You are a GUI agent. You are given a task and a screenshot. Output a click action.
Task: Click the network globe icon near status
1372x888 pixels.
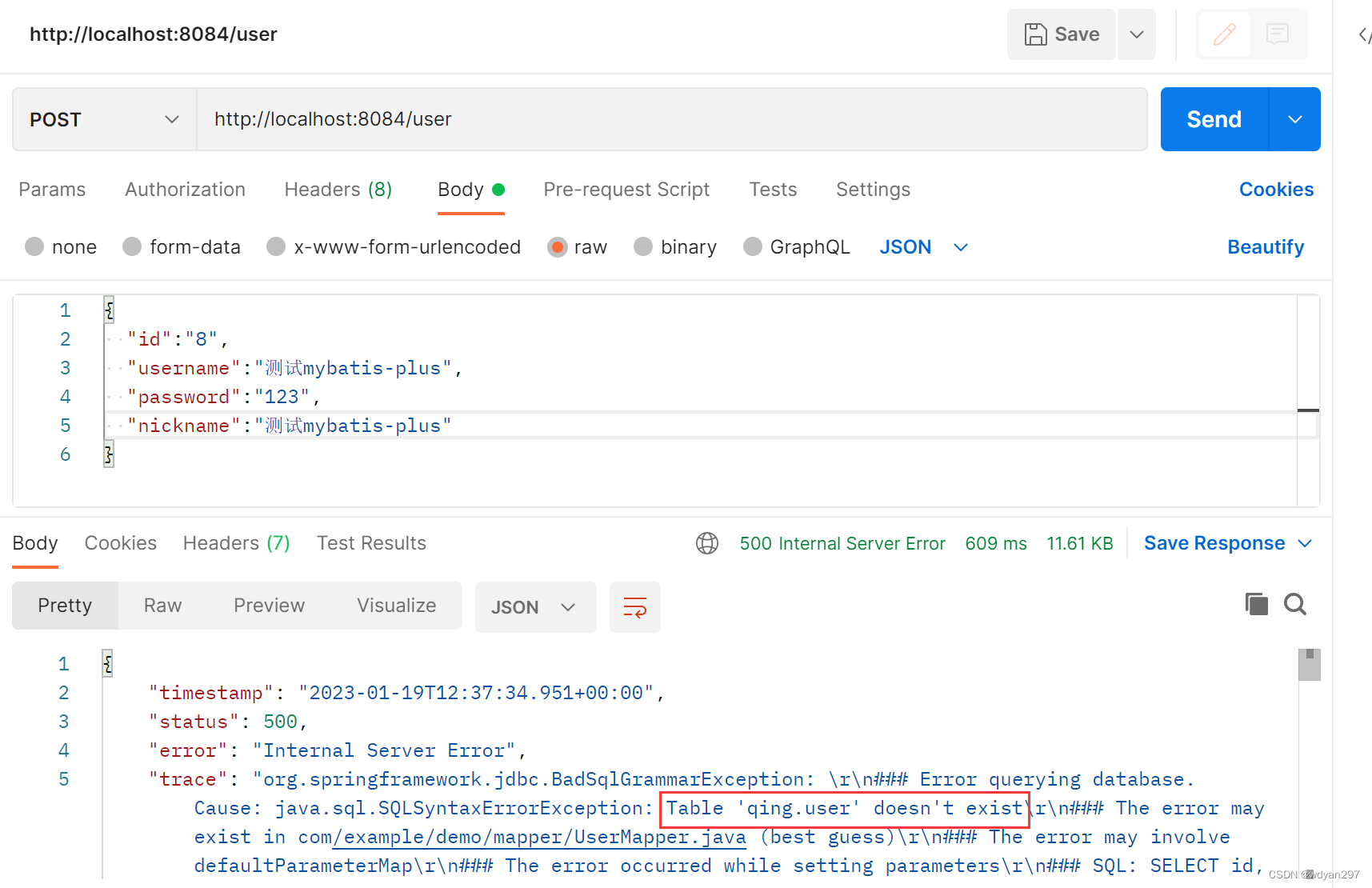(x=707, y=542)
